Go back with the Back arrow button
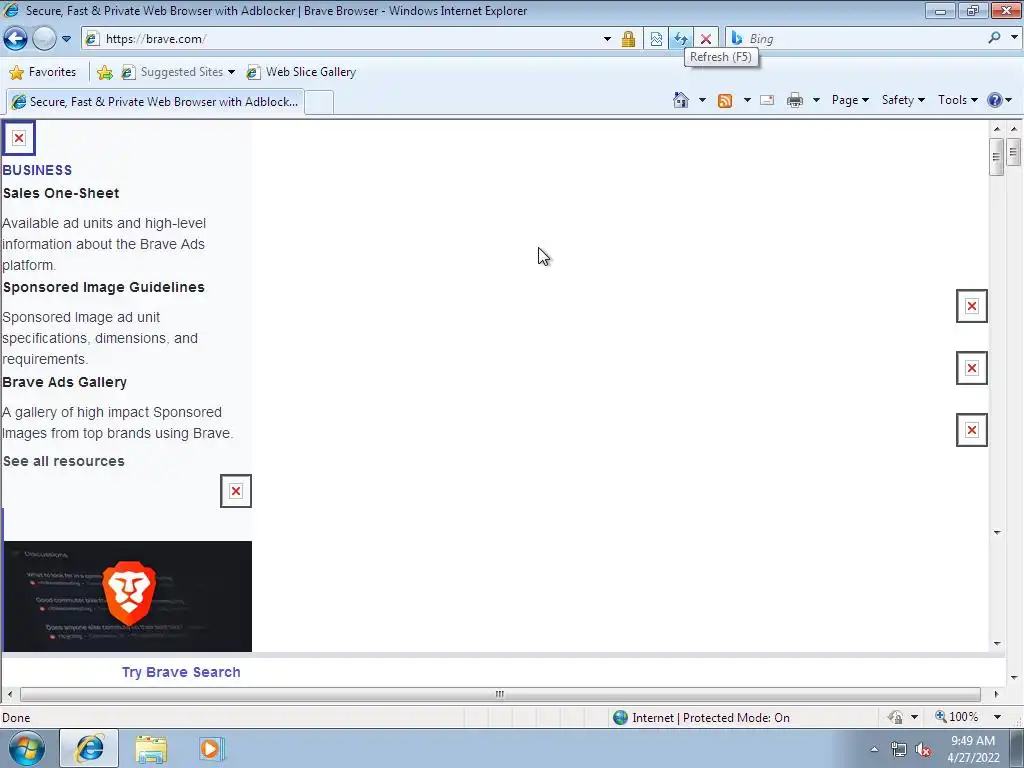The image size is (1024, 768). point(16,39)
